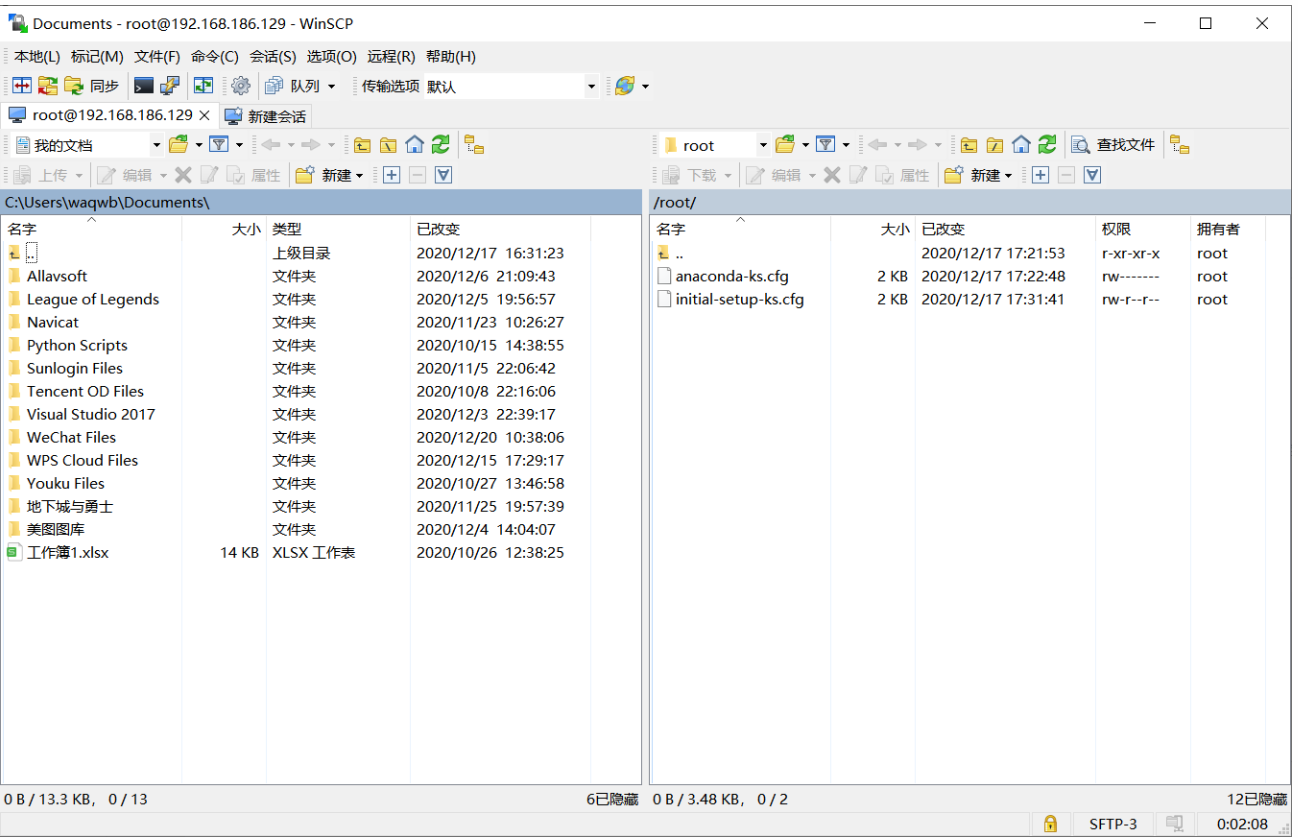Screen dimensions: 1298x838
Task: Open the 帮助(H) menu
Action: [x=451, y=57]
